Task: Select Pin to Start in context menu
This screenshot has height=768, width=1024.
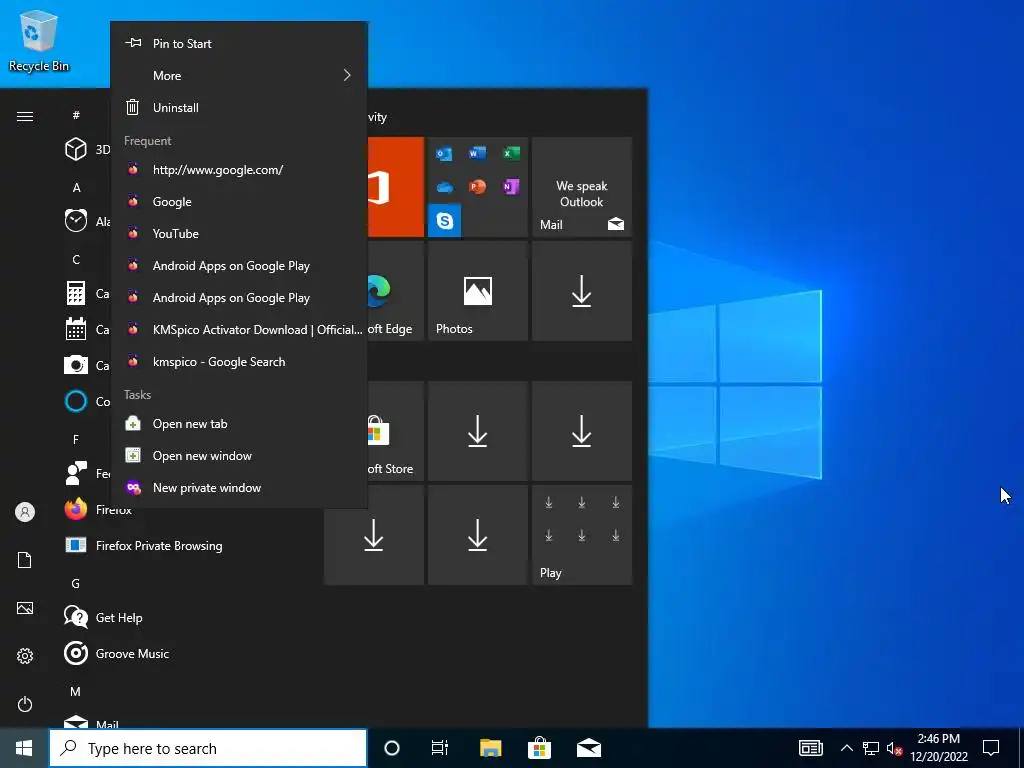Action: [239, 44]
